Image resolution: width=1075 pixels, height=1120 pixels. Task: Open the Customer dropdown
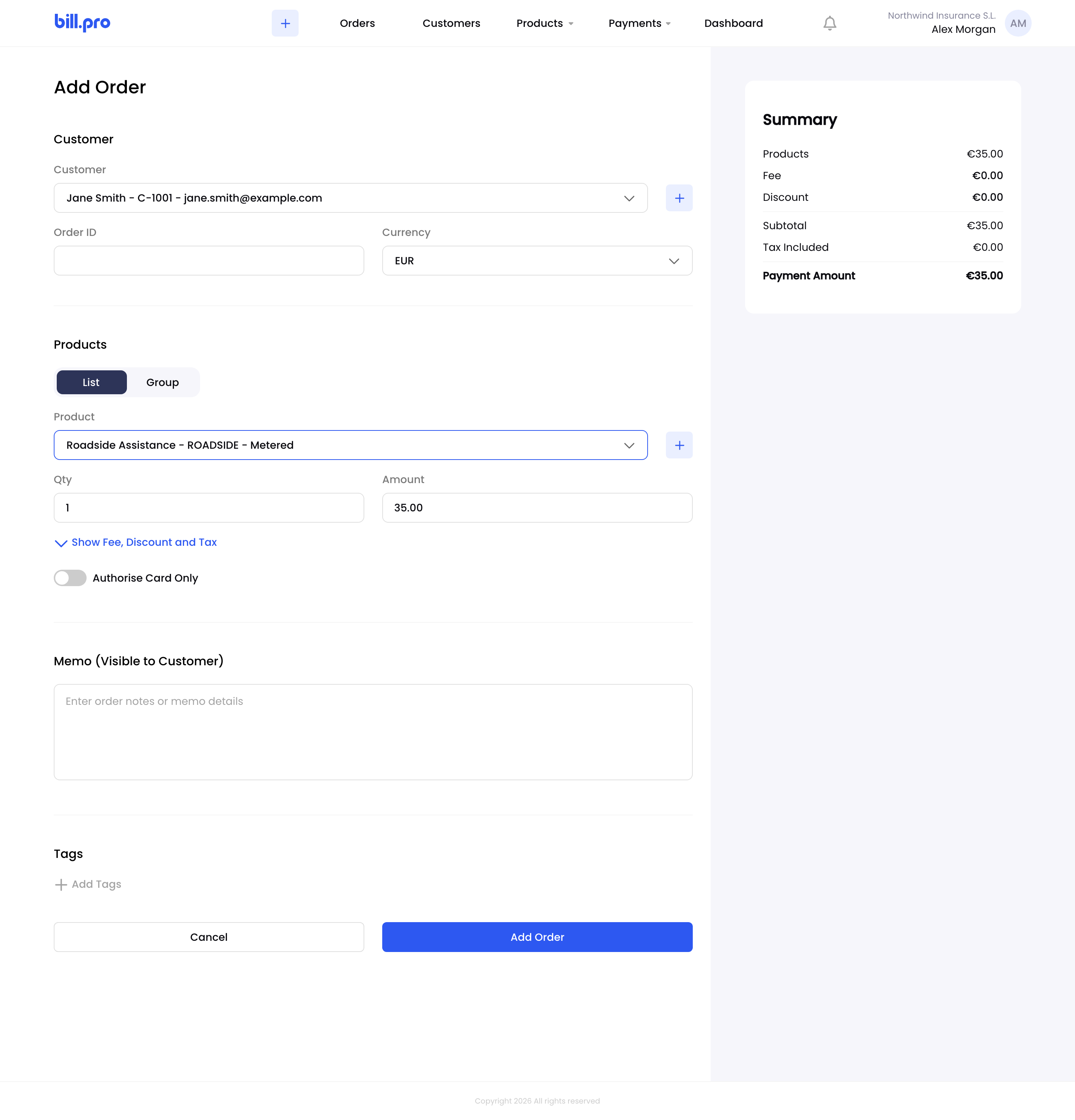(x=351, y=198)
